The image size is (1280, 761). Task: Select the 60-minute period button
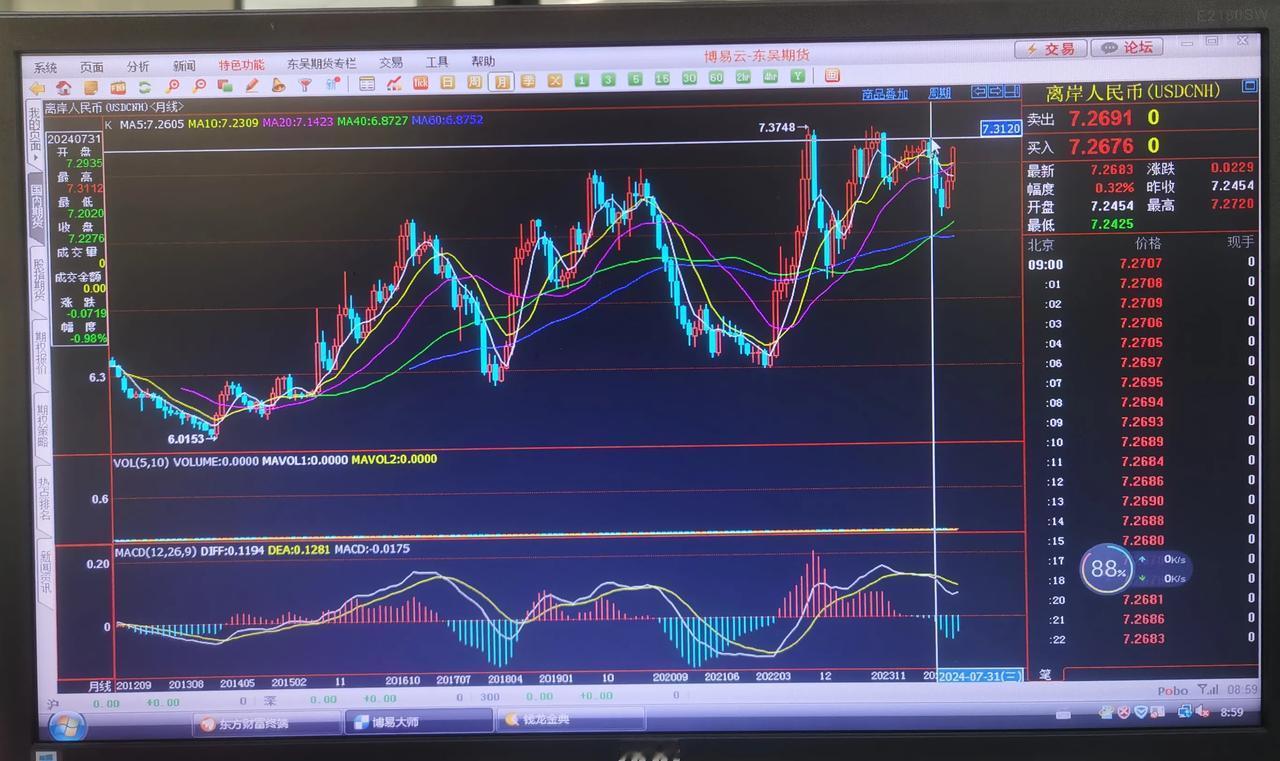716,78
